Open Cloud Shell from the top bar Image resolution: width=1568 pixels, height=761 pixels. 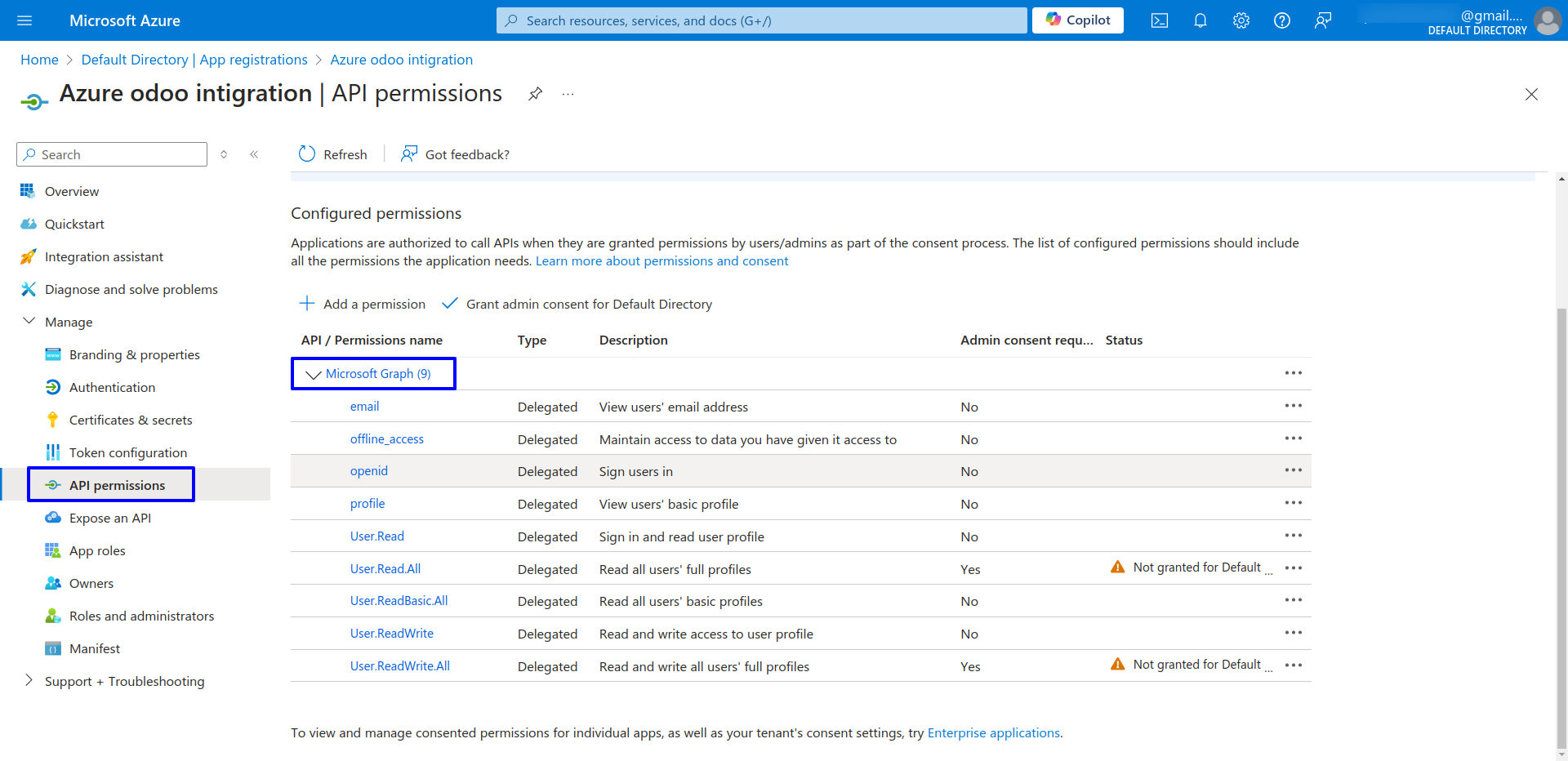(1159, 20)
